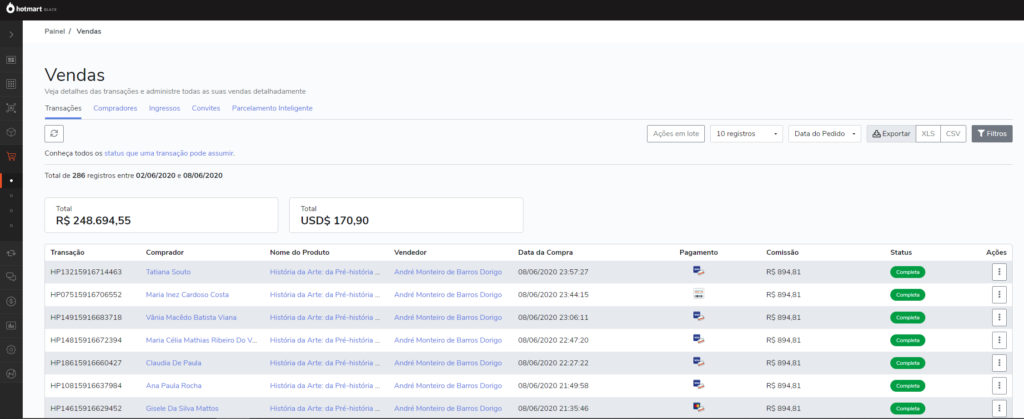1024x419 pixels.
Task: Open the grid icon in the sidebar
Action: [x=11, y=84]
